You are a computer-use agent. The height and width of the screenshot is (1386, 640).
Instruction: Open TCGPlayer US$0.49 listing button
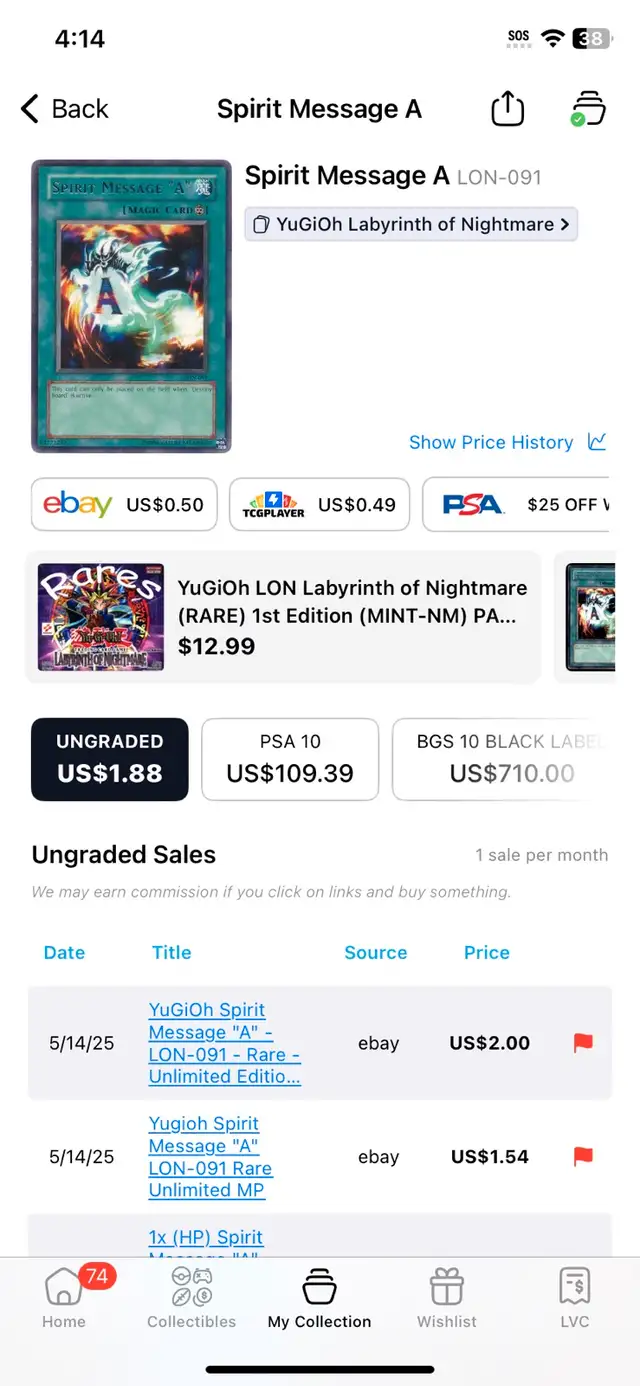tap(319, 504)
